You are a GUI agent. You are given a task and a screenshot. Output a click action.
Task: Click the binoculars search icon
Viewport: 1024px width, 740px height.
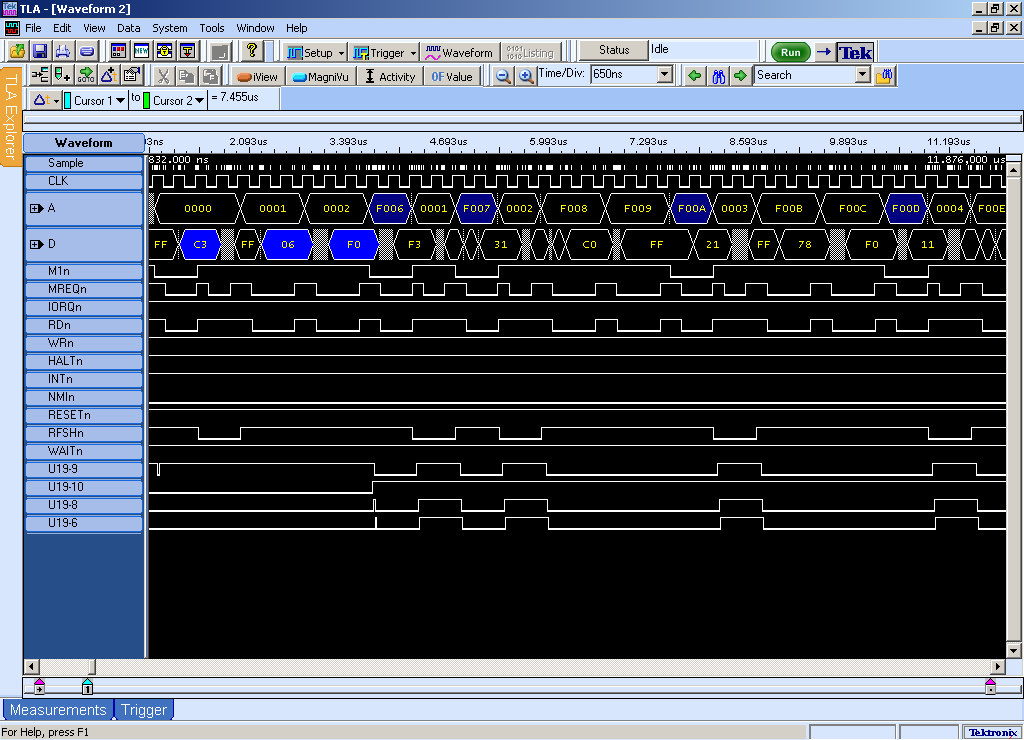[x=718, y=76]
